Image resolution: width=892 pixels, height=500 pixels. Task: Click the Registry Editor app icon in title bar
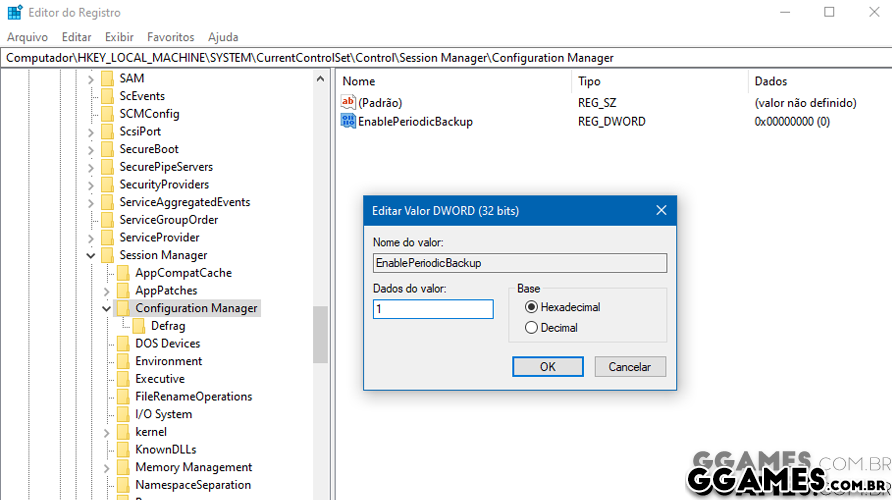click(x=14, y=13)
